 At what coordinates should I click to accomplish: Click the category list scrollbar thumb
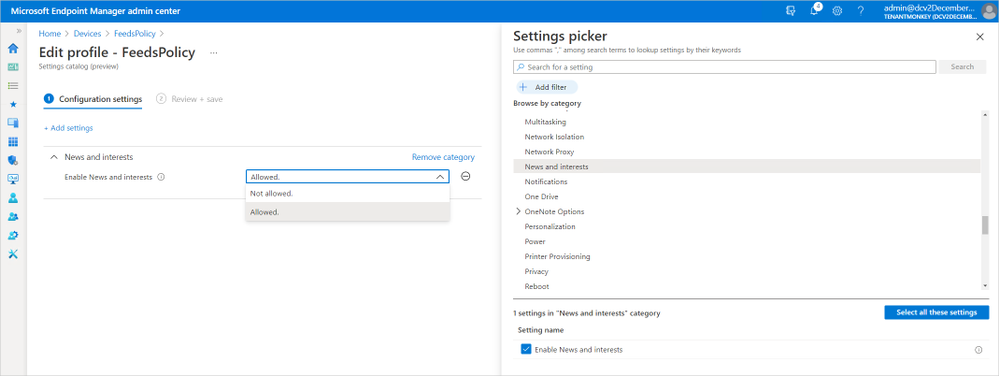click(x=985, y=225)
